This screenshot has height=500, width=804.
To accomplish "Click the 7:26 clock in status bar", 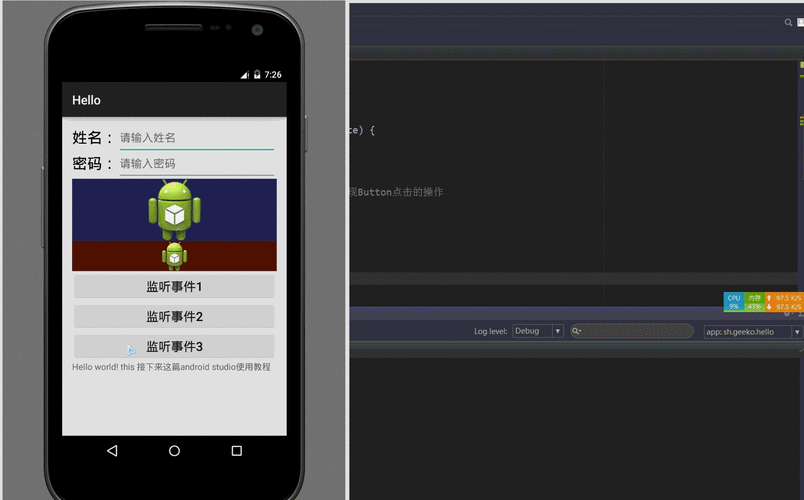I will click(273, 75).
